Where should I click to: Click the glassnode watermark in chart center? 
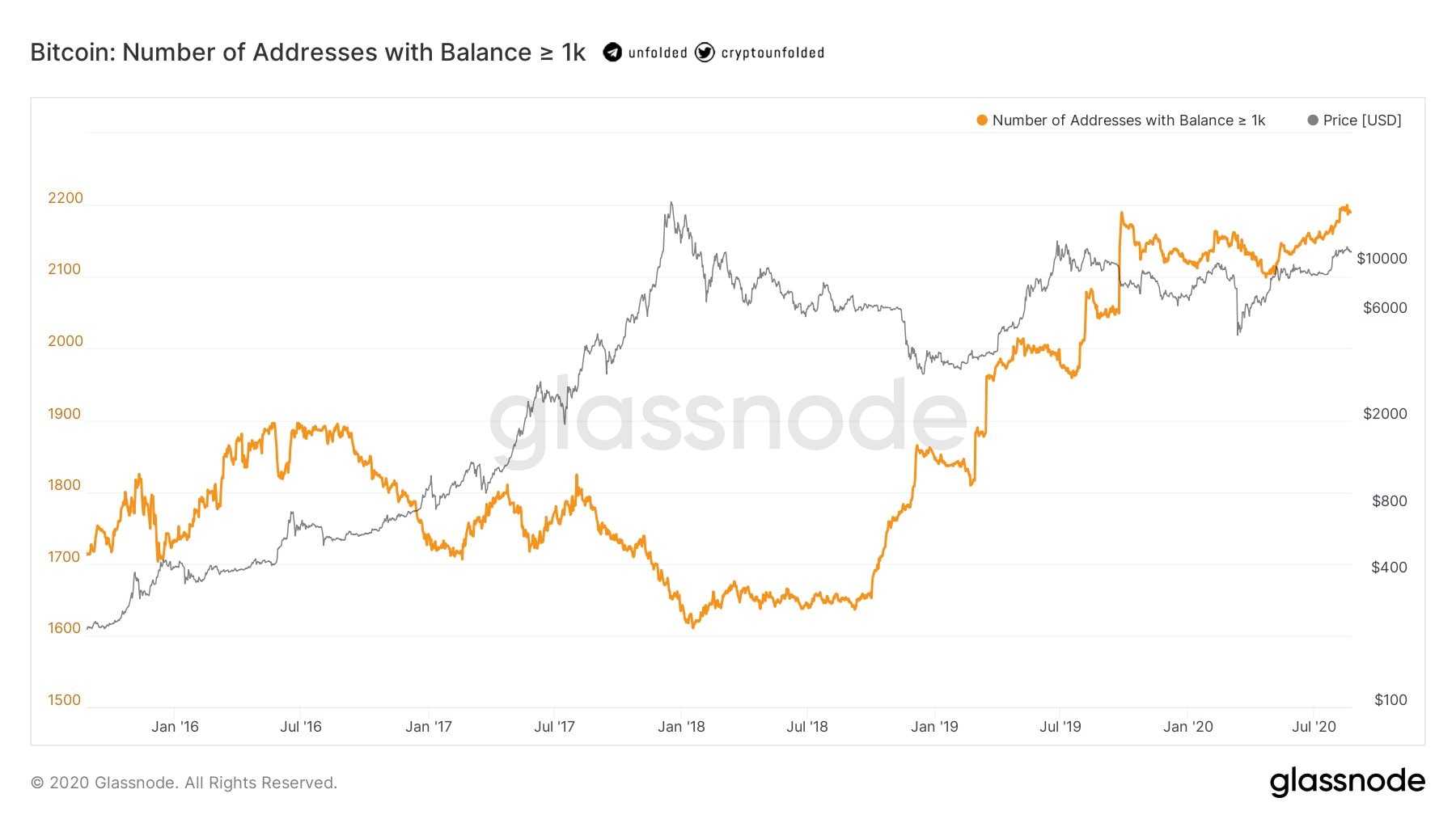pyautogui.click(x=728, y=420)
